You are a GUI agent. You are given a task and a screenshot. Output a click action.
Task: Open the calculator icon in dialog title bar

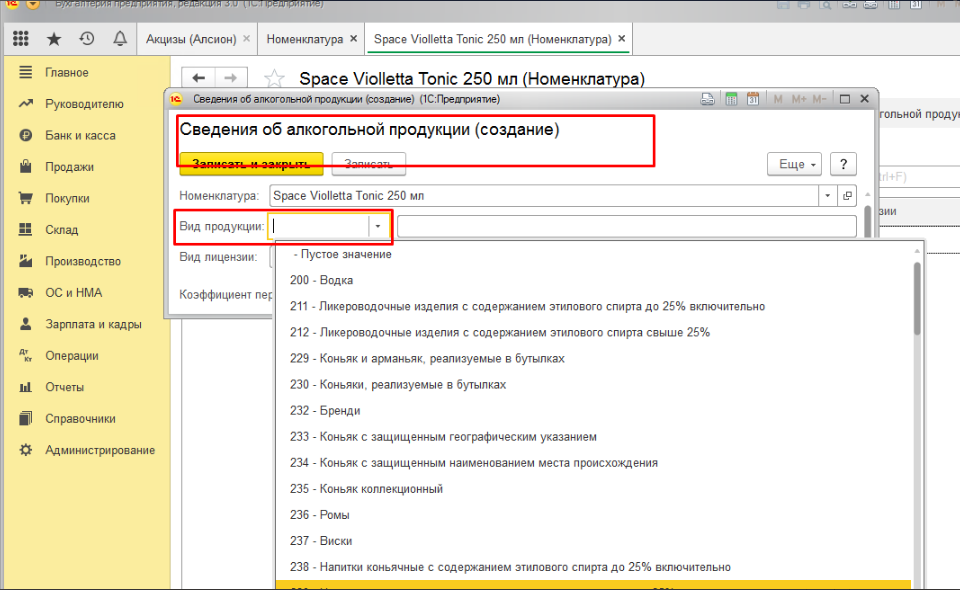click(x=731, y=99)
